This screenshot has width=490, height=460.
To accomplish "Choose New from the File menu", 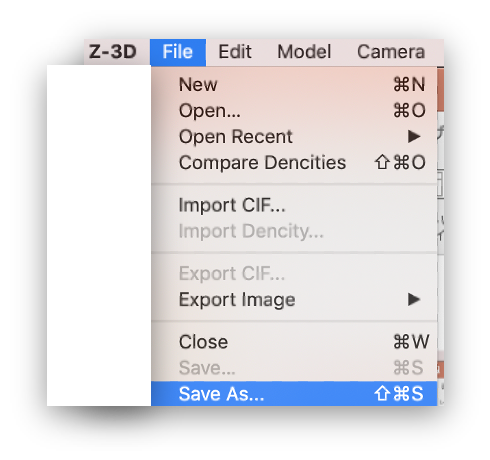I will [x=294, y=84].
